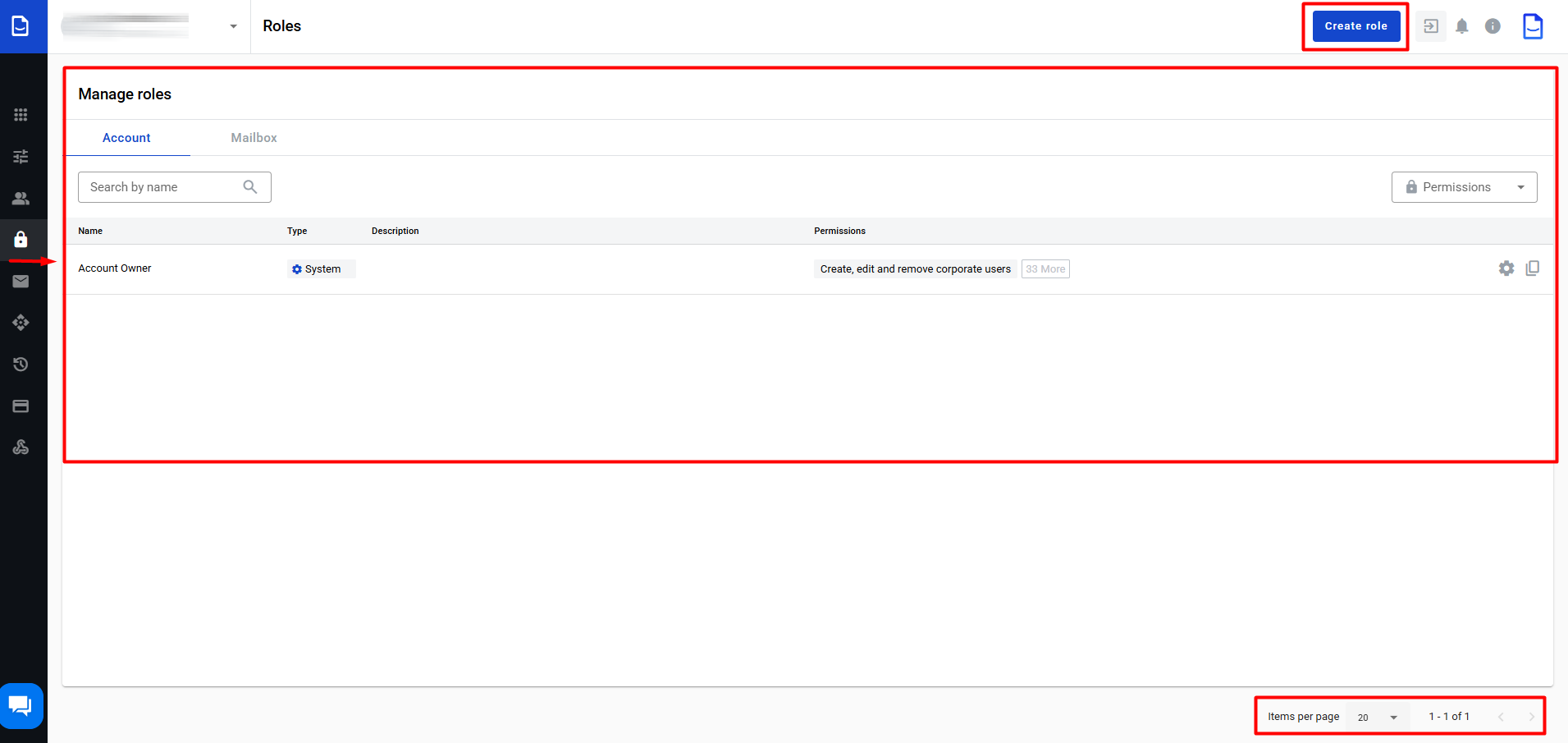Click the webhook icon in sidebar
Screen dimensions: 1568x743
pos(21,447)
